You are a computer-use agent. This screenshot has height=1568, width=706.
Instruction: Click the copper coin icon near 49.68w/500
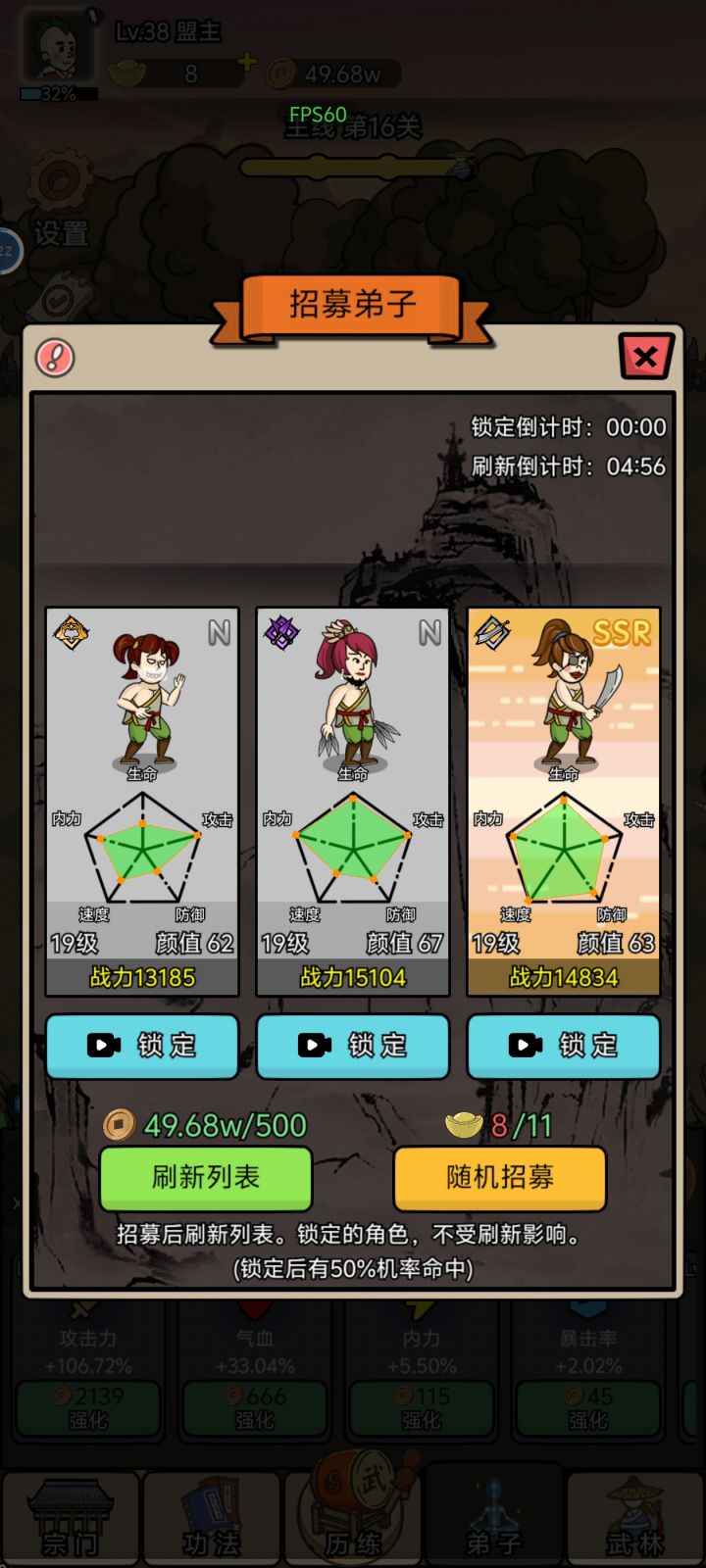tap(119, 1124)
